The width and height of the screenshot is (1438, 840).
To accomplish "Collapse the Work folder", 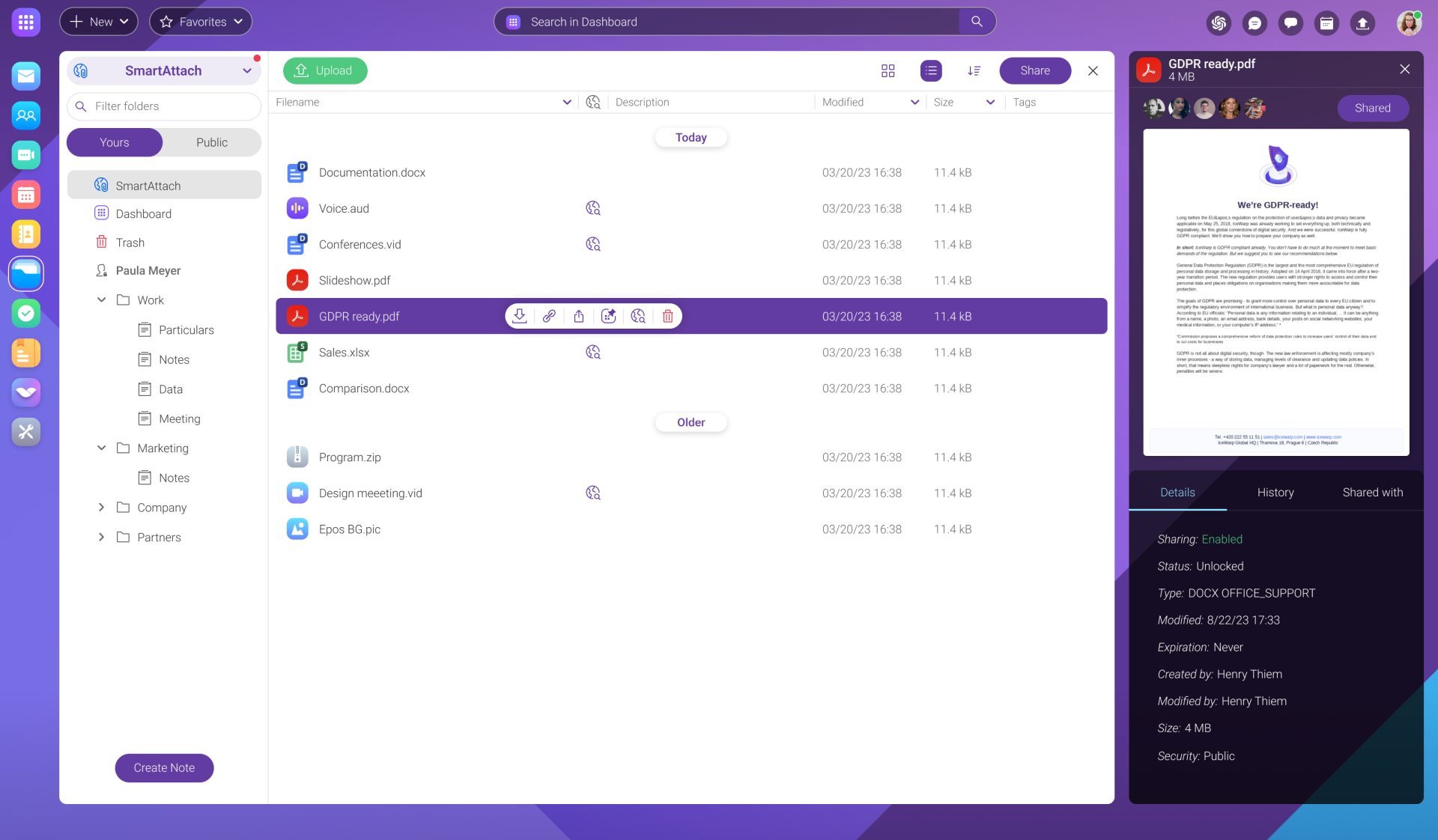I will 101,300.
